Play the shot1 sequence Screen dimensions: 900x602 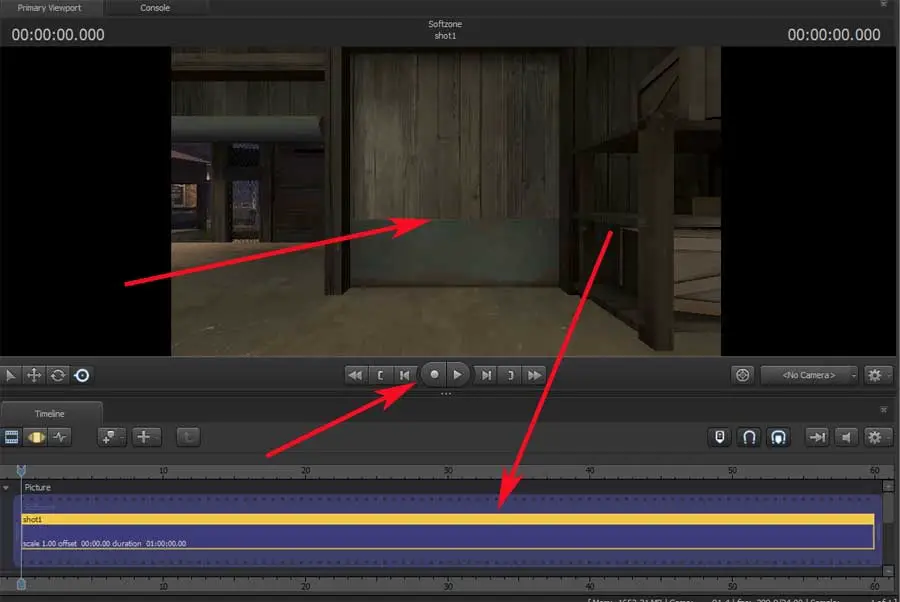coord(457,375)
